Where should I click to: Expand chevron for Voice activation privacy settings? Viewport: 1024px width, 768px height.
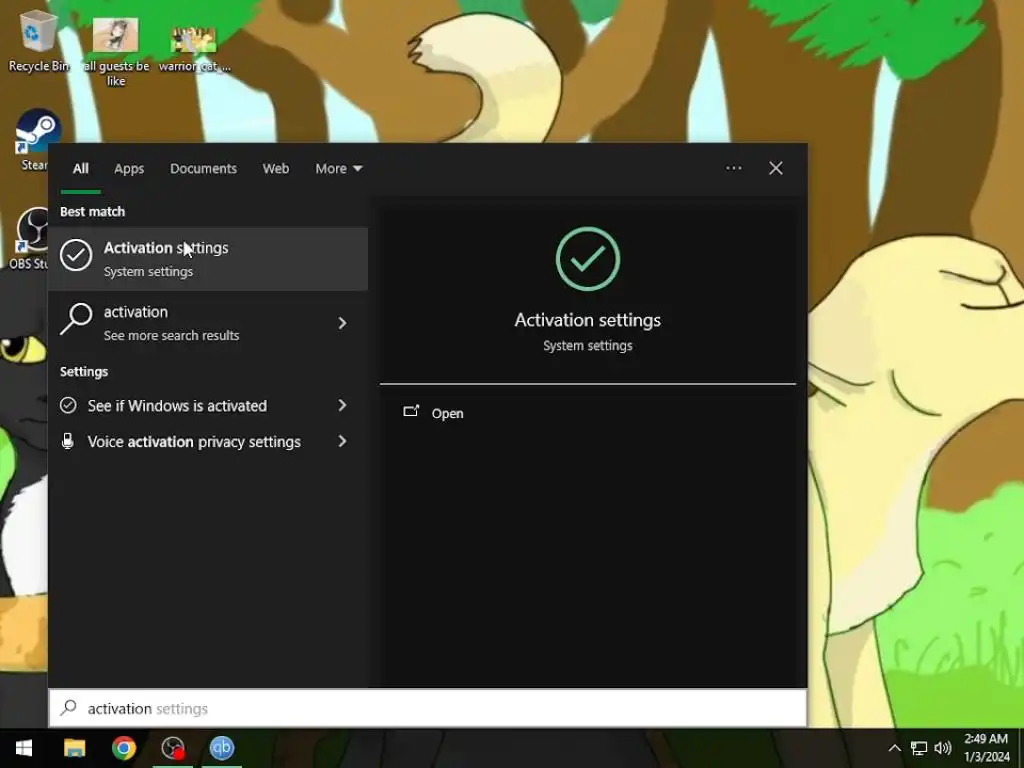click(342, 441)
